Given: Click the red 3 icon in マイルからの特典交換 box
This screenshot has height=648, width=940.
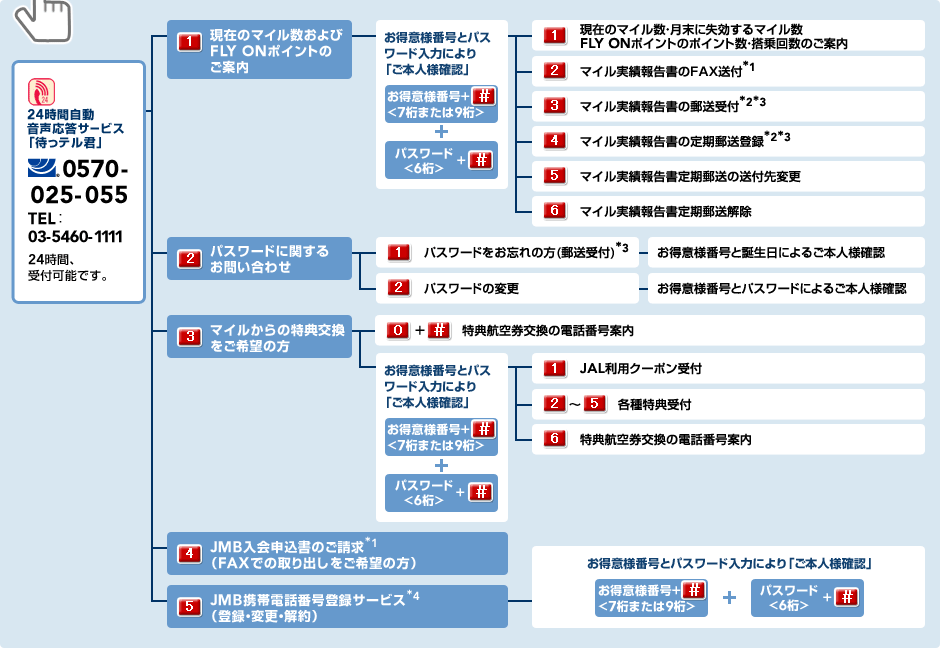Looking at the screenshot, I should click(189, 337).
